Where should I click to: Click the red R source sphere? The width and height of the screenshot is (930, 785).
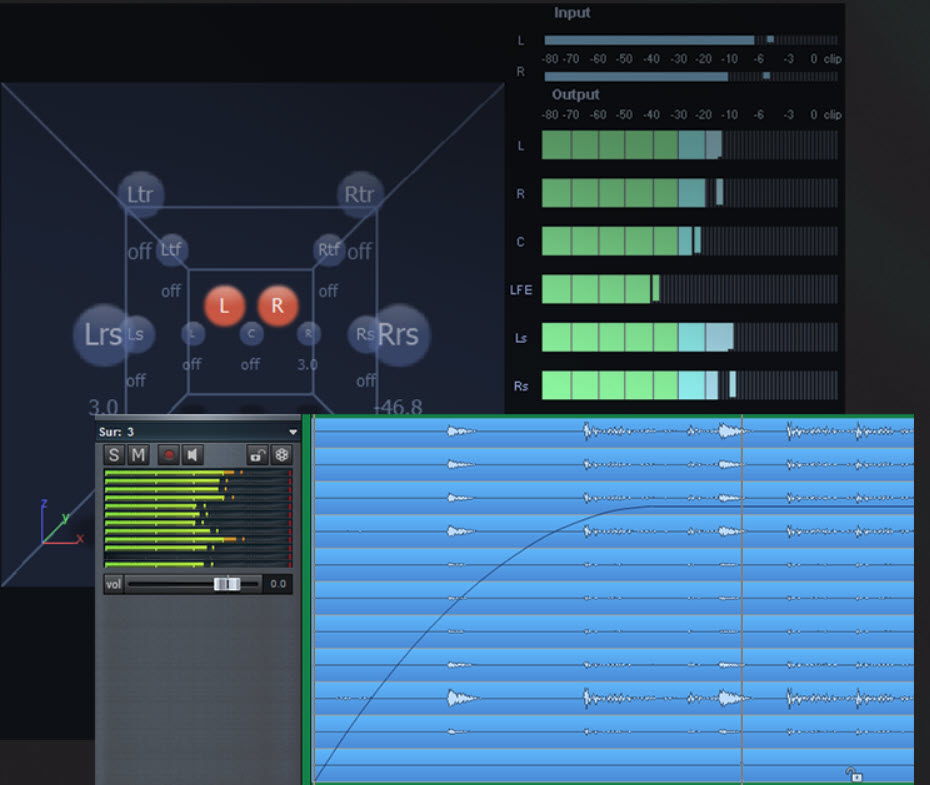[x=277, y=307]
